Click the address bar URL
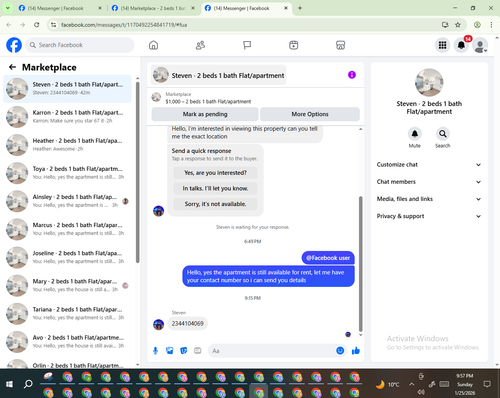The width and height of the screenshot is (500, 398). click(x=124, y=25)
